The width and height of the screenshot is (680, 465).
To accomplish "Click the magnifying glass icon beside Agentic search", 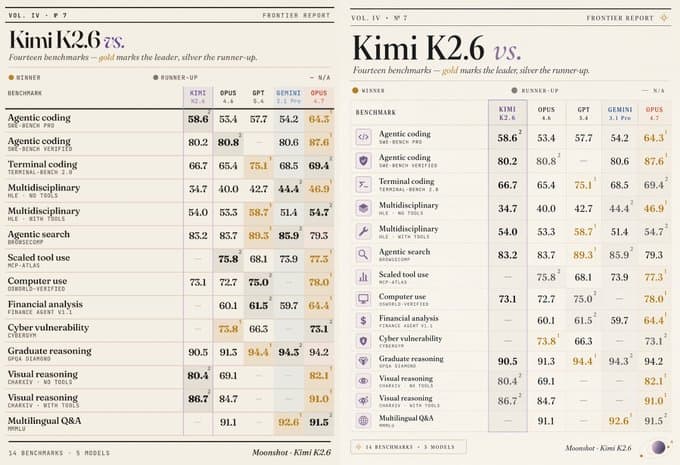I will [363, 255].
